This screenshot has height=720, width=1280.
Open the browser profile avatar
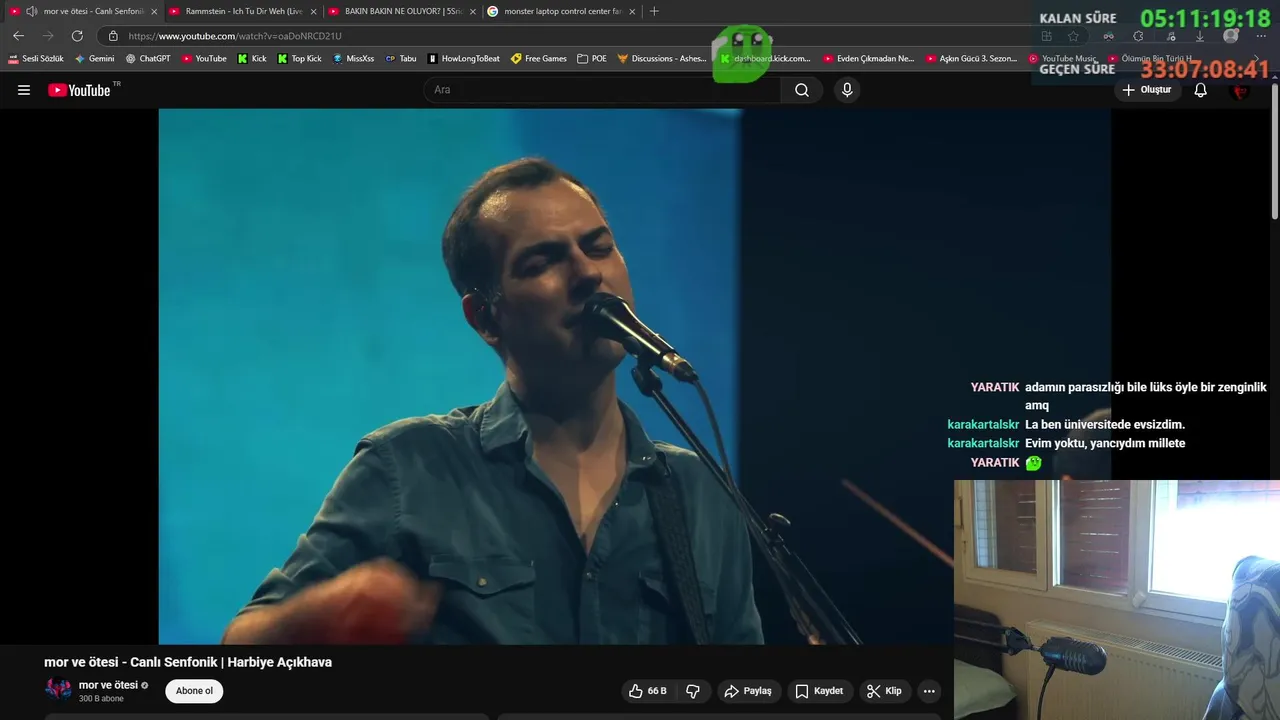pyautogui.click(x=1231, y=36)
